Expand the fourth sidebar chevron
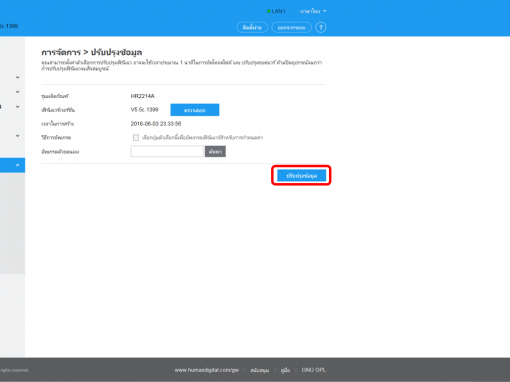 tap(18, 136)
